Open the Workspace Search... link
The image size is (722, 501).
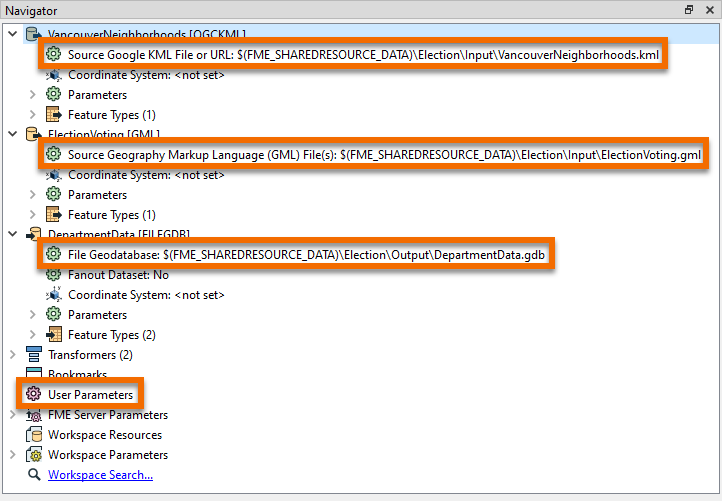(x=100, y=475)
